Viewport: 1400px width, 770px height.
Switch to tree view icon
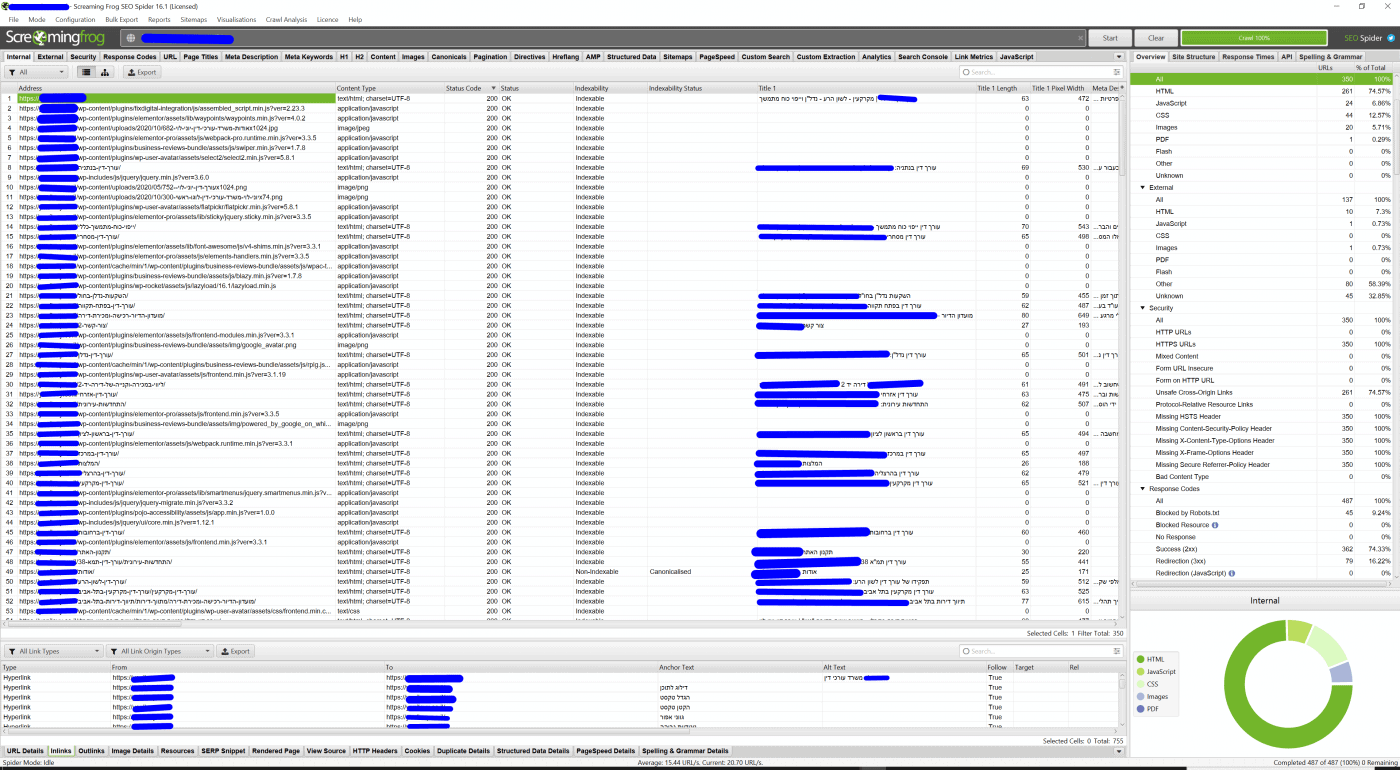(106, 72)
